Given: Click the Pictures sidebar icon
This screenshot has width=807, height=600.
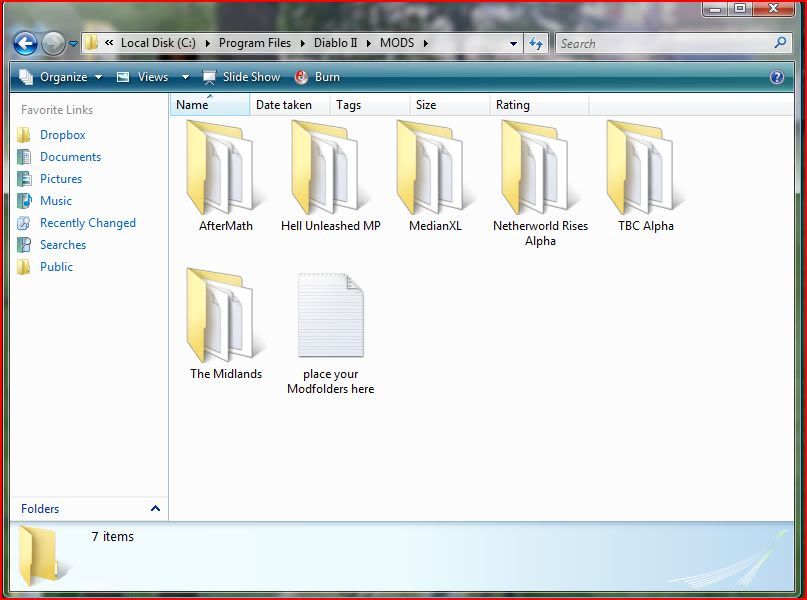Looking at the screenshot, I should [24, 179].
